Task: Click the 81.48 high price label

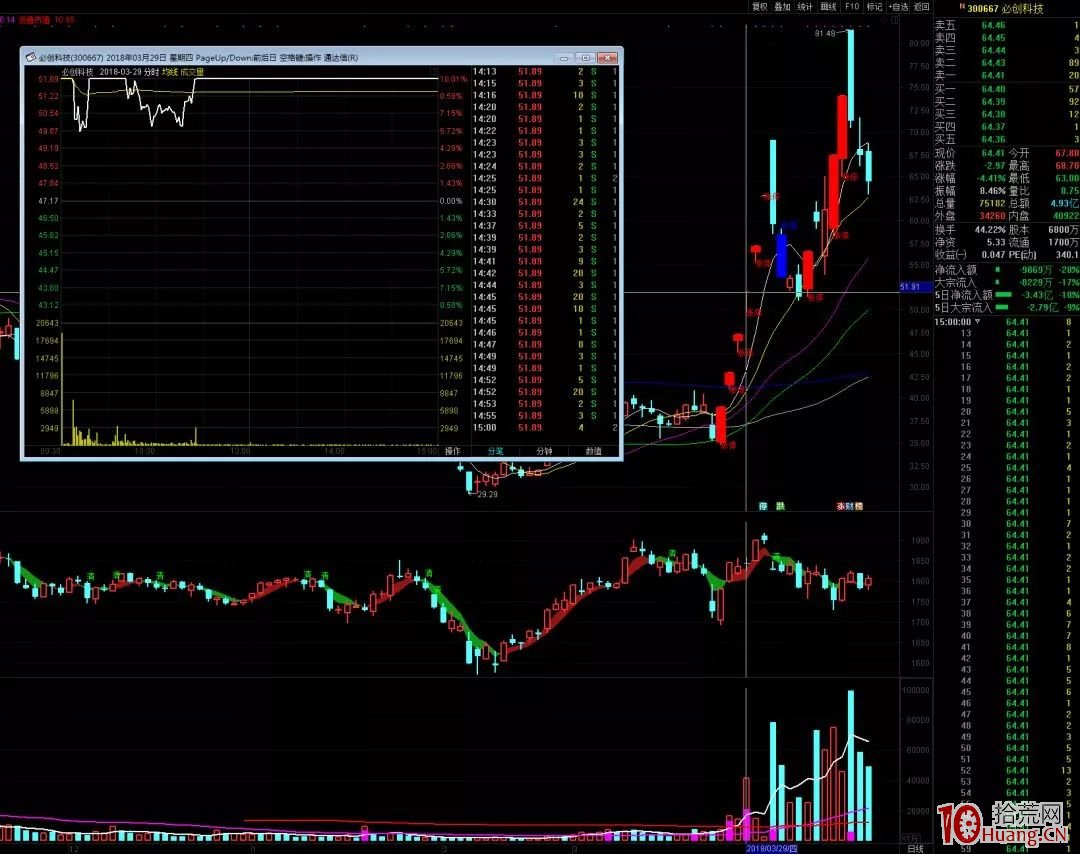Action: 824,33
